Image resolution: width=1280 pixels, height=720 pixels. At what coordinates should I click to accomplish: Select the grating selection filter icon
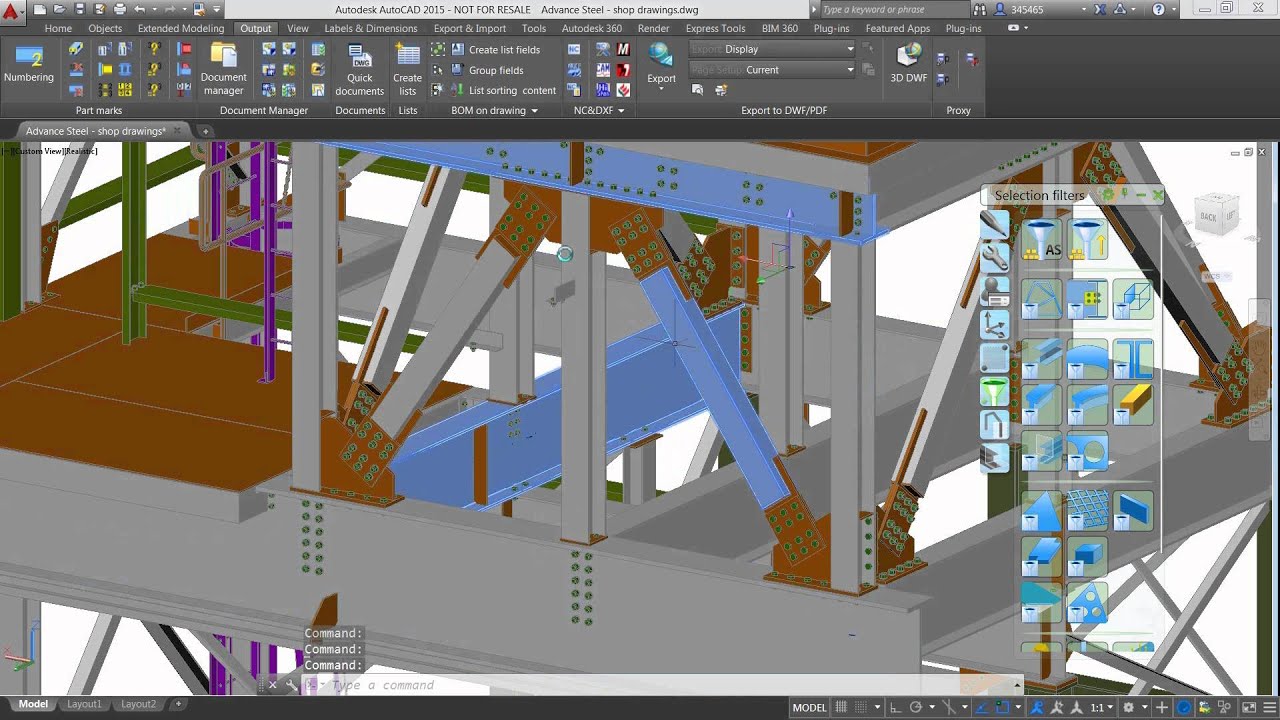(1087, 511)
